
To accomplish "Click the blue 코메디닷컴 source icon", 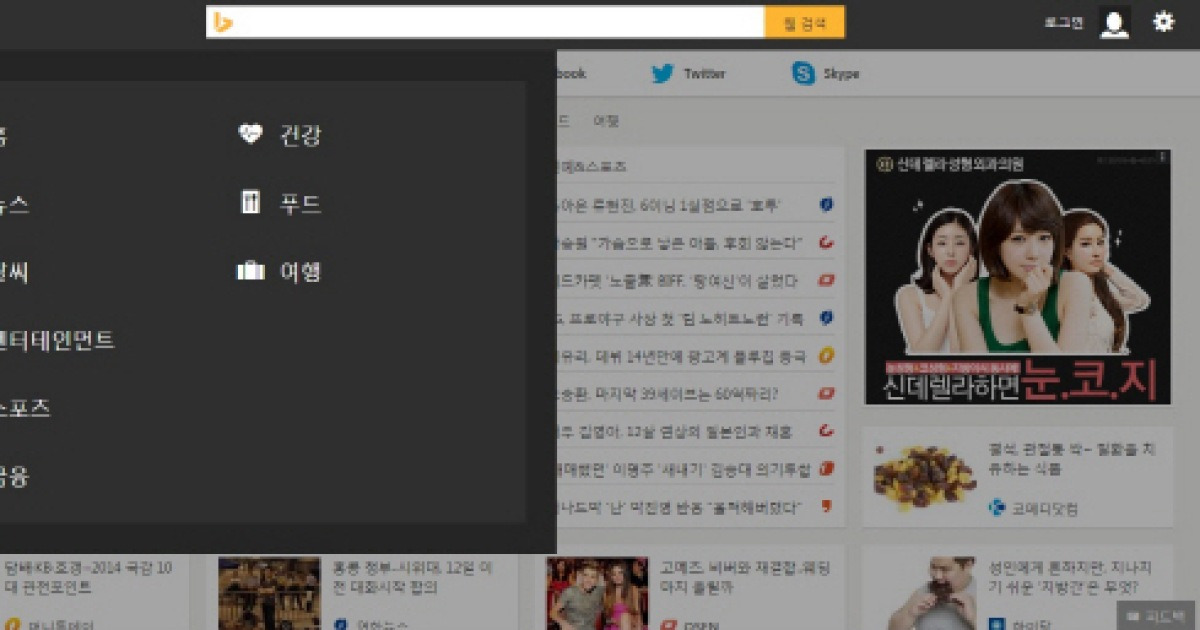I will (996, 508).
